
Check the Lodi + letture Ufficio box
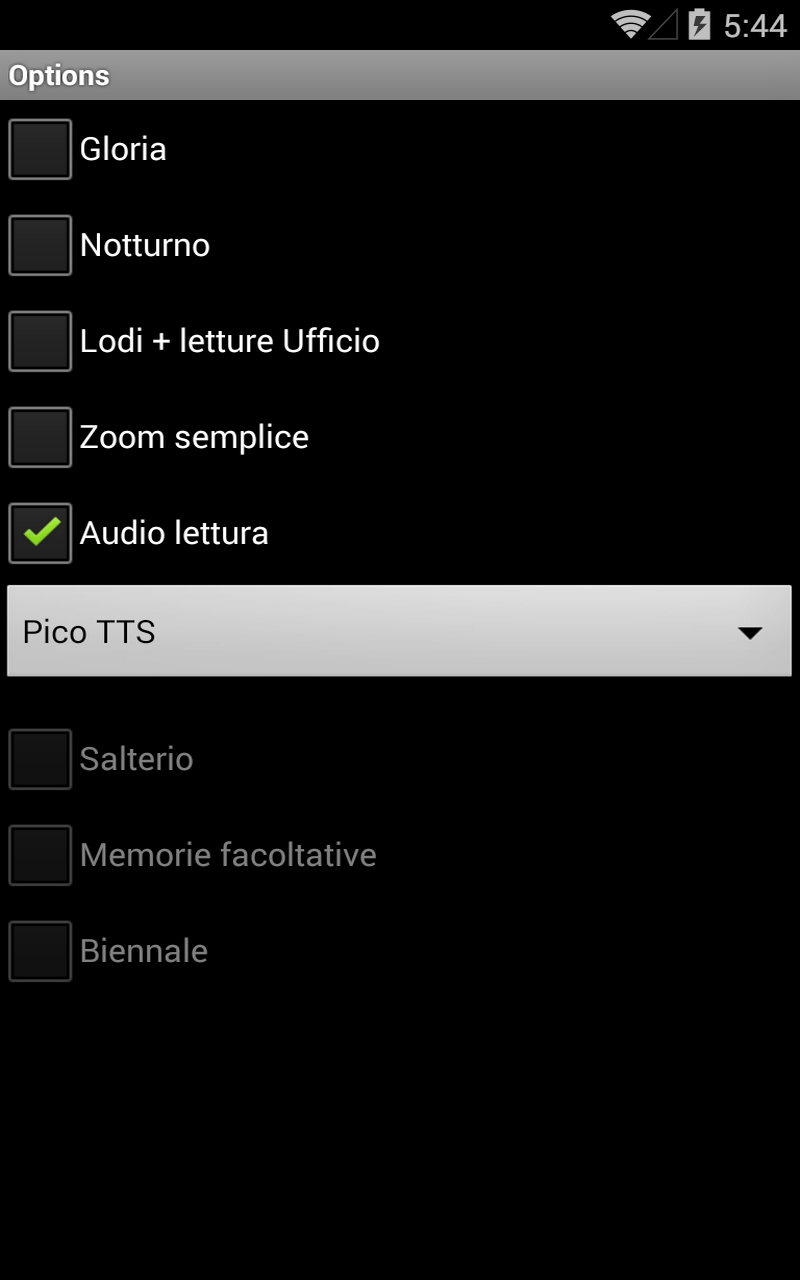click(40, 341)
